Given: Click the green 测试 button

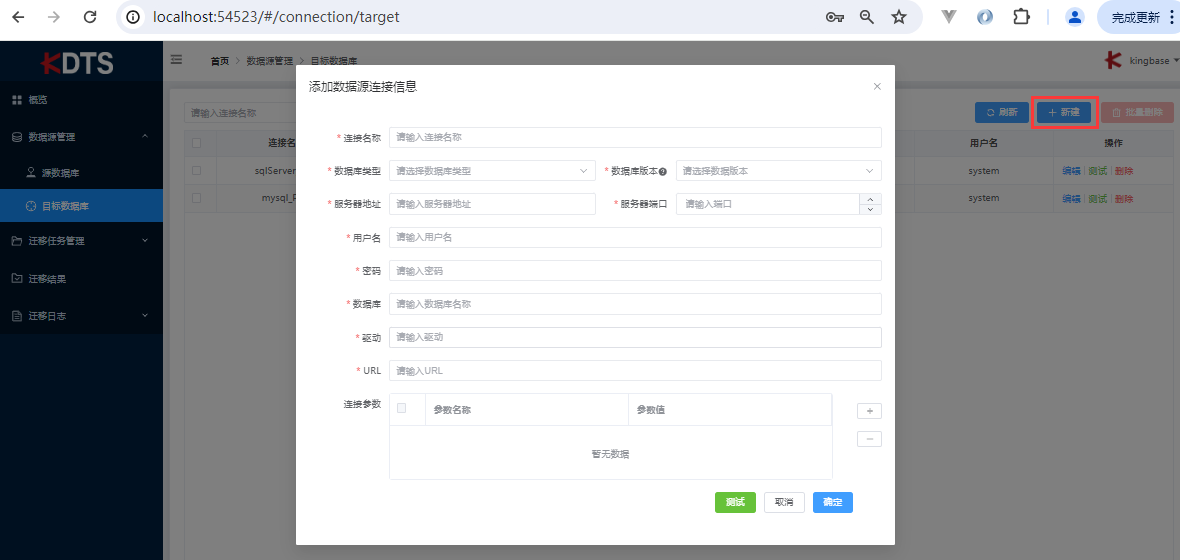Looking at the screenshot, I should (x=735, y=502).
